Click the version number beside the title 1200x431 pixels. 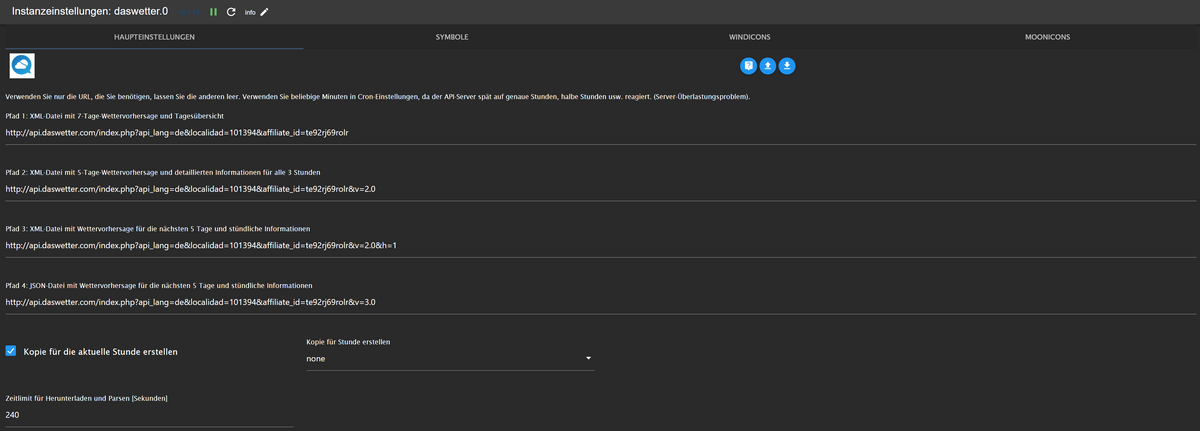189,12
